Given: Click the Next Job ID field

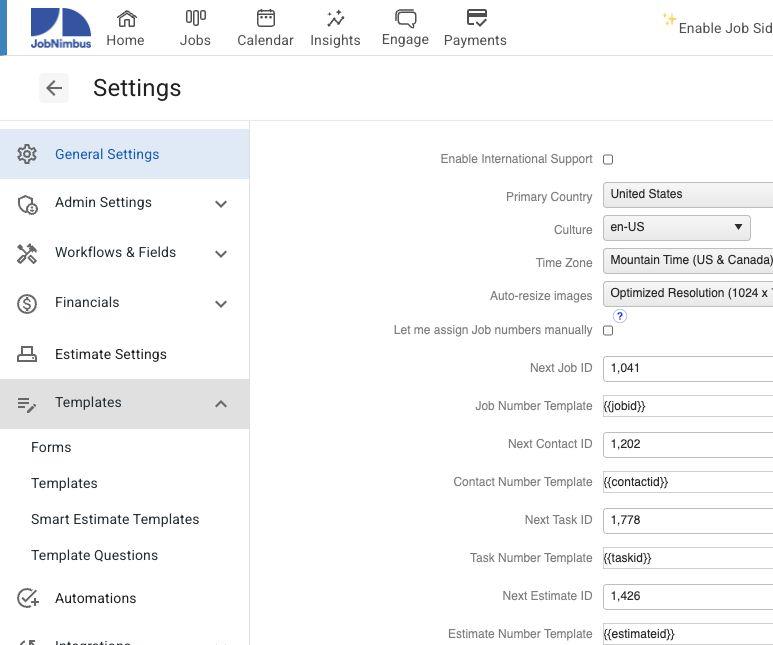Looking at the screenshot, I should click(x=688, y=368).
